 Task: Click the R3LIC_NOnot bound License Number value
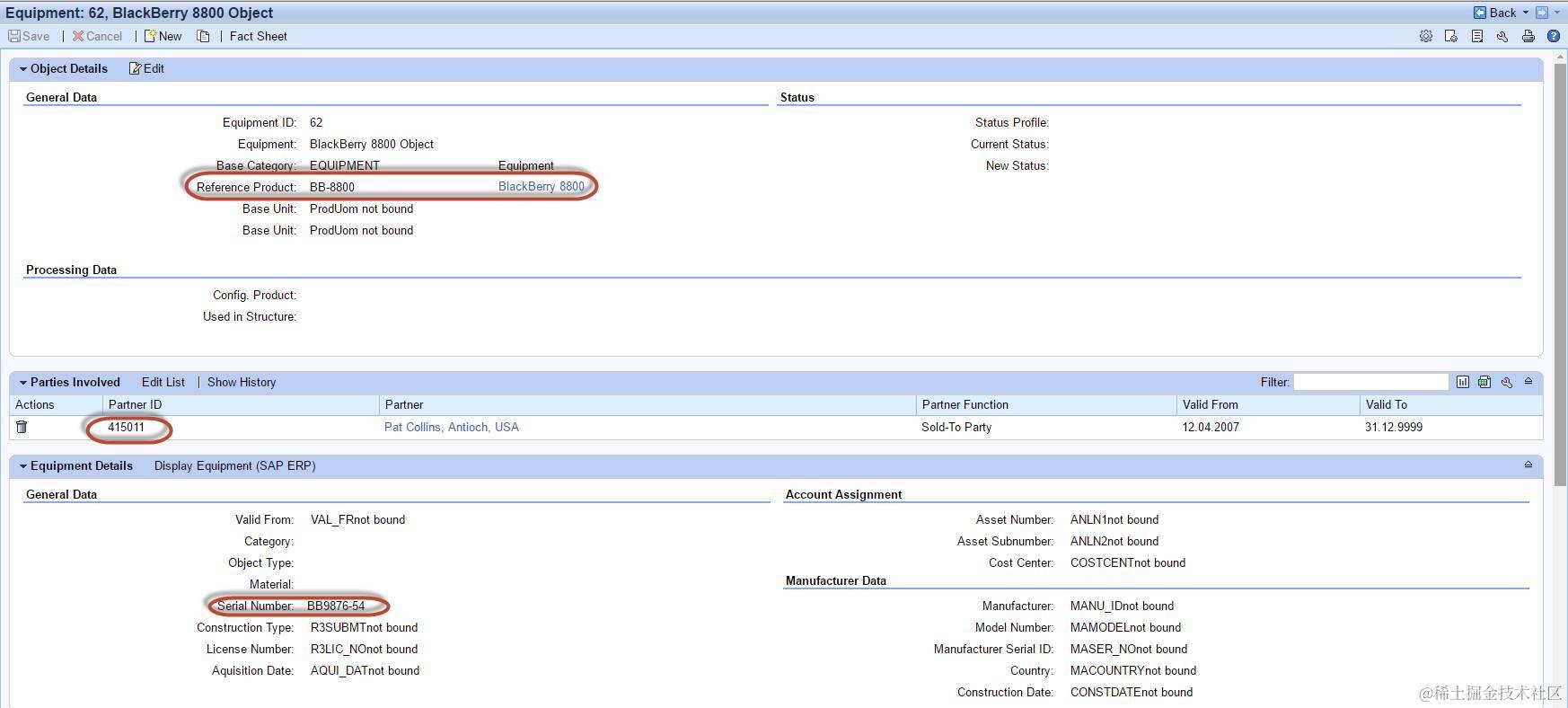click(x=365, y=650)
